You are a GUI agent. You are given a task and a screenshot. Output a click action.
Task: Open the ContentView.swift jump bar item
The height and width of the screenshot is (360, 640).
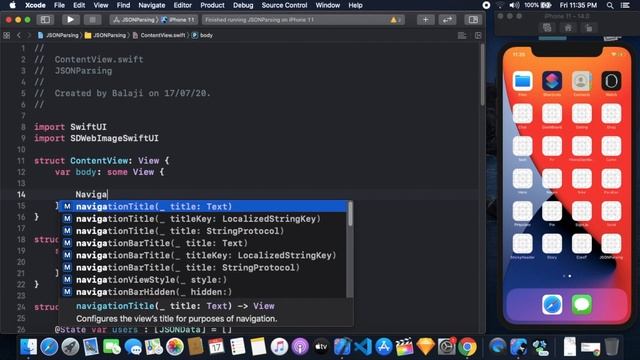(159, 36)
